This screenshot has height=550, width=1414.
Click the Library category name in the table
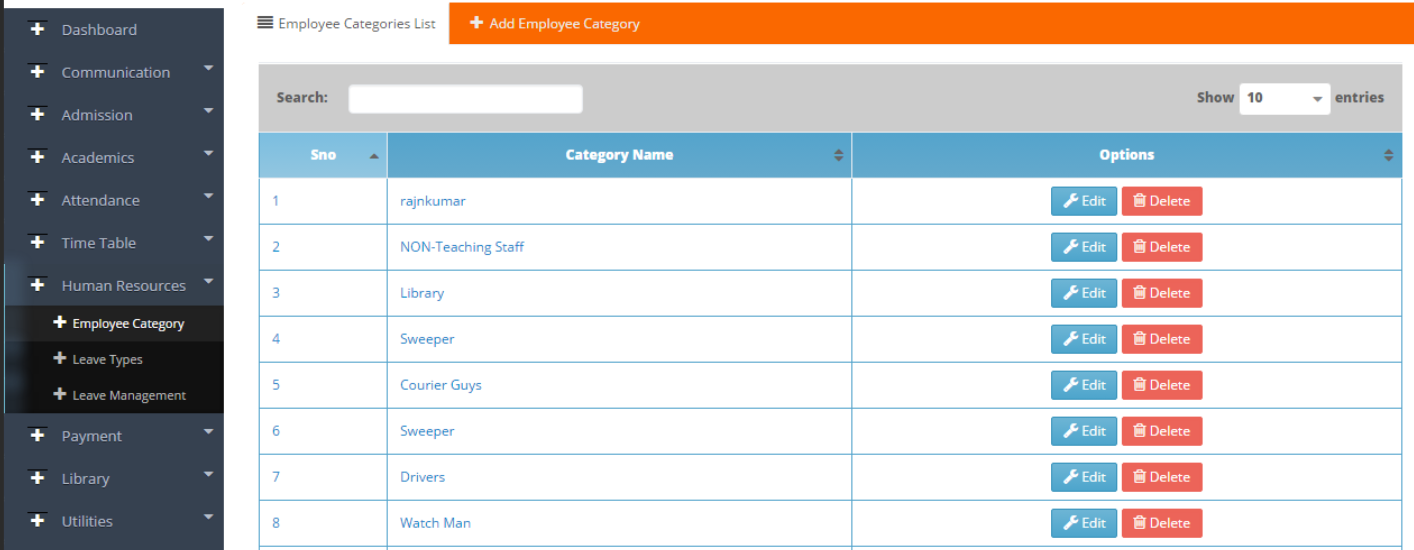pyautogui.click(x=422, y=293)
